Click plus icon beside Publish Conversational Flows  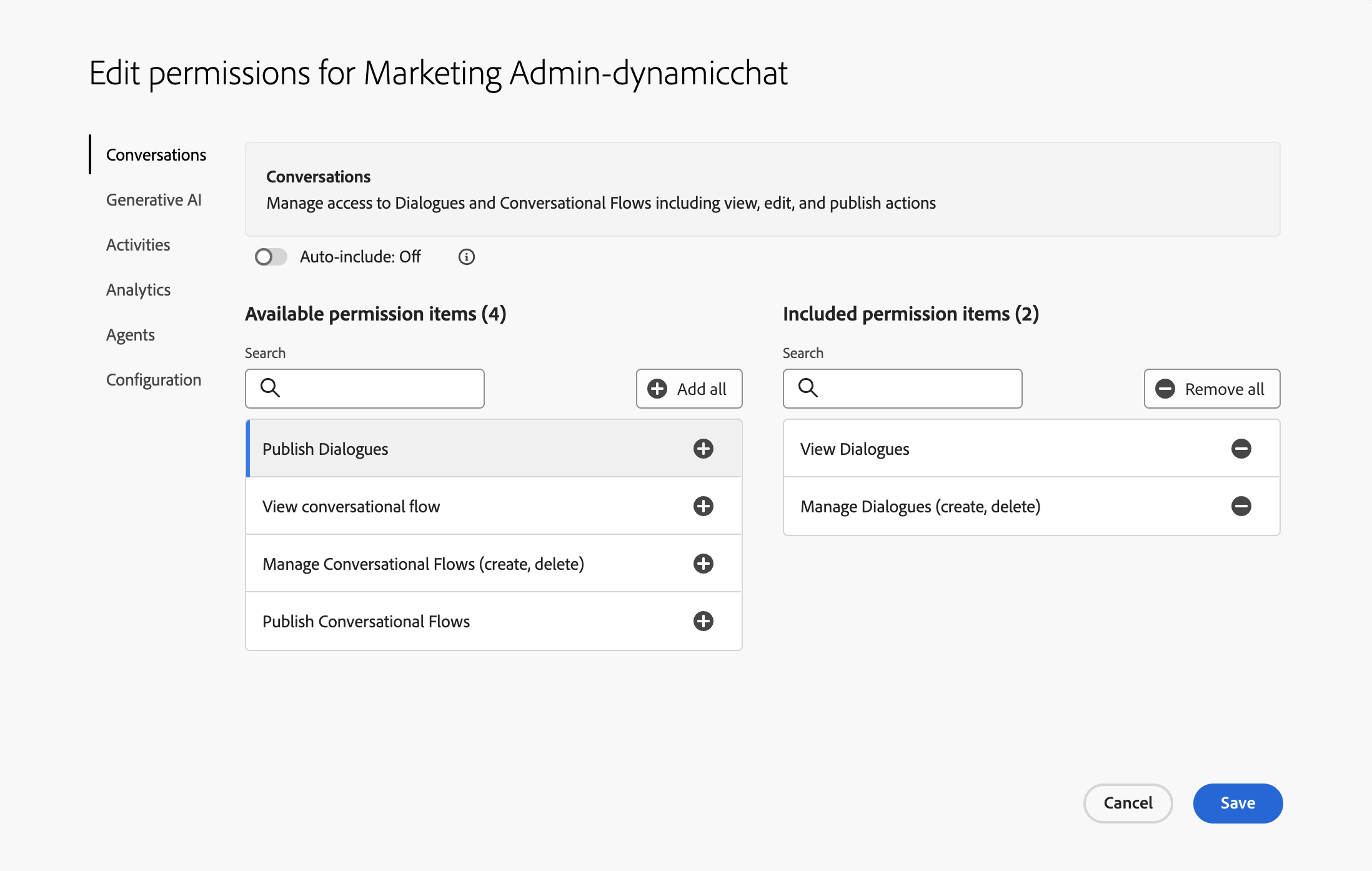coord(703,621)
